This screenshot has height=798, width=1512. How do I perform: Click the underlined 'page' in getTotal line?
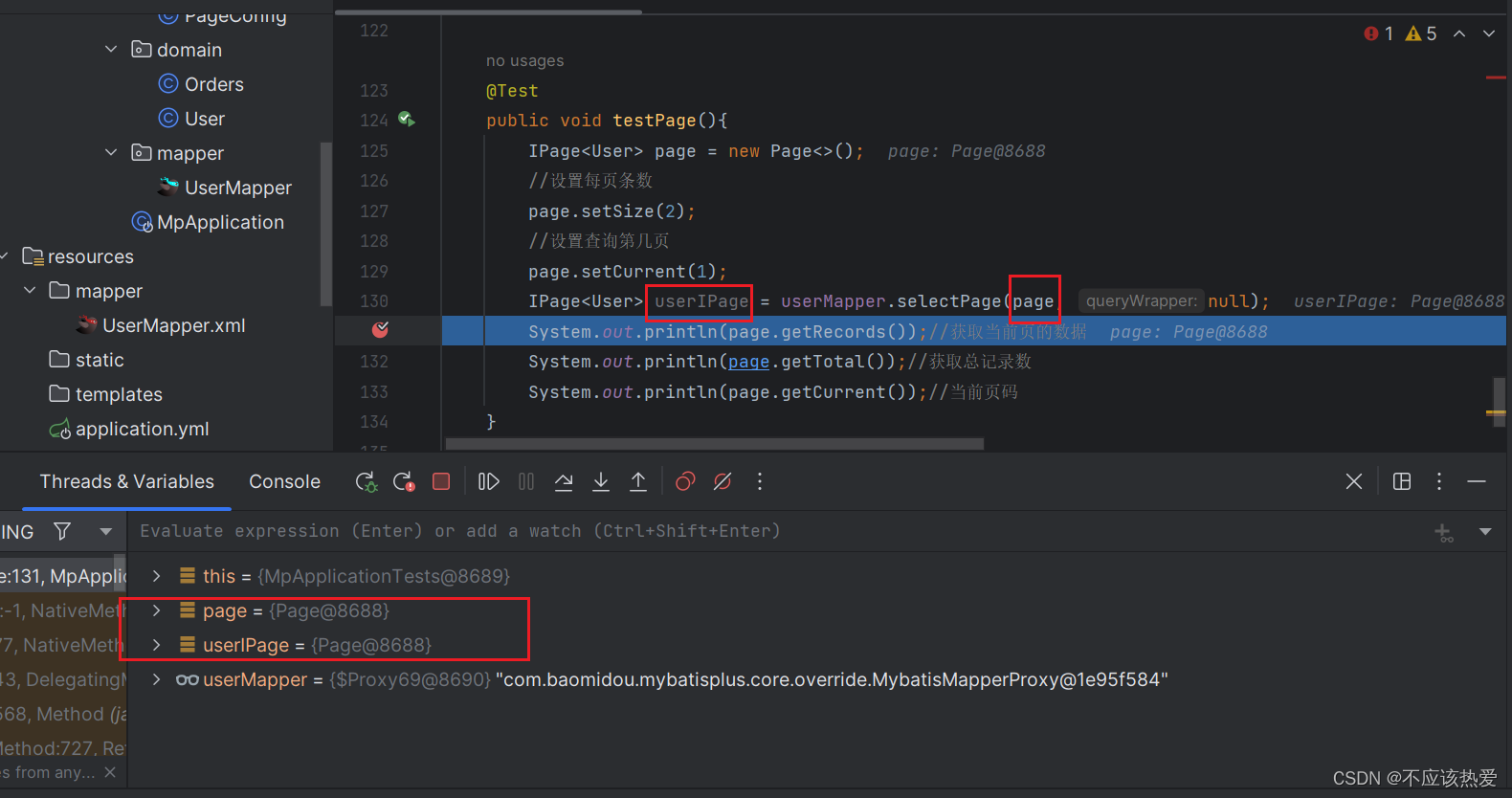click(x=748, y=362)
